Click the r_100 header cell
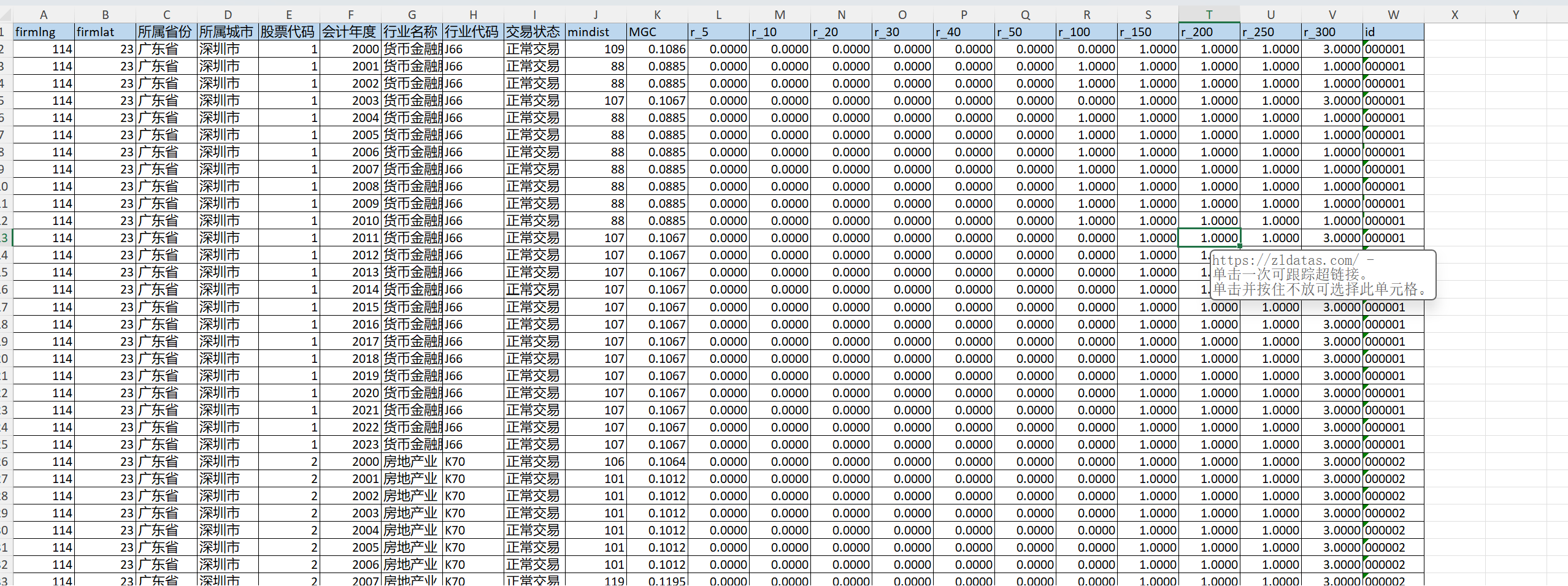The height and width of the screenshot is (586, 1568). (1086, 32)
